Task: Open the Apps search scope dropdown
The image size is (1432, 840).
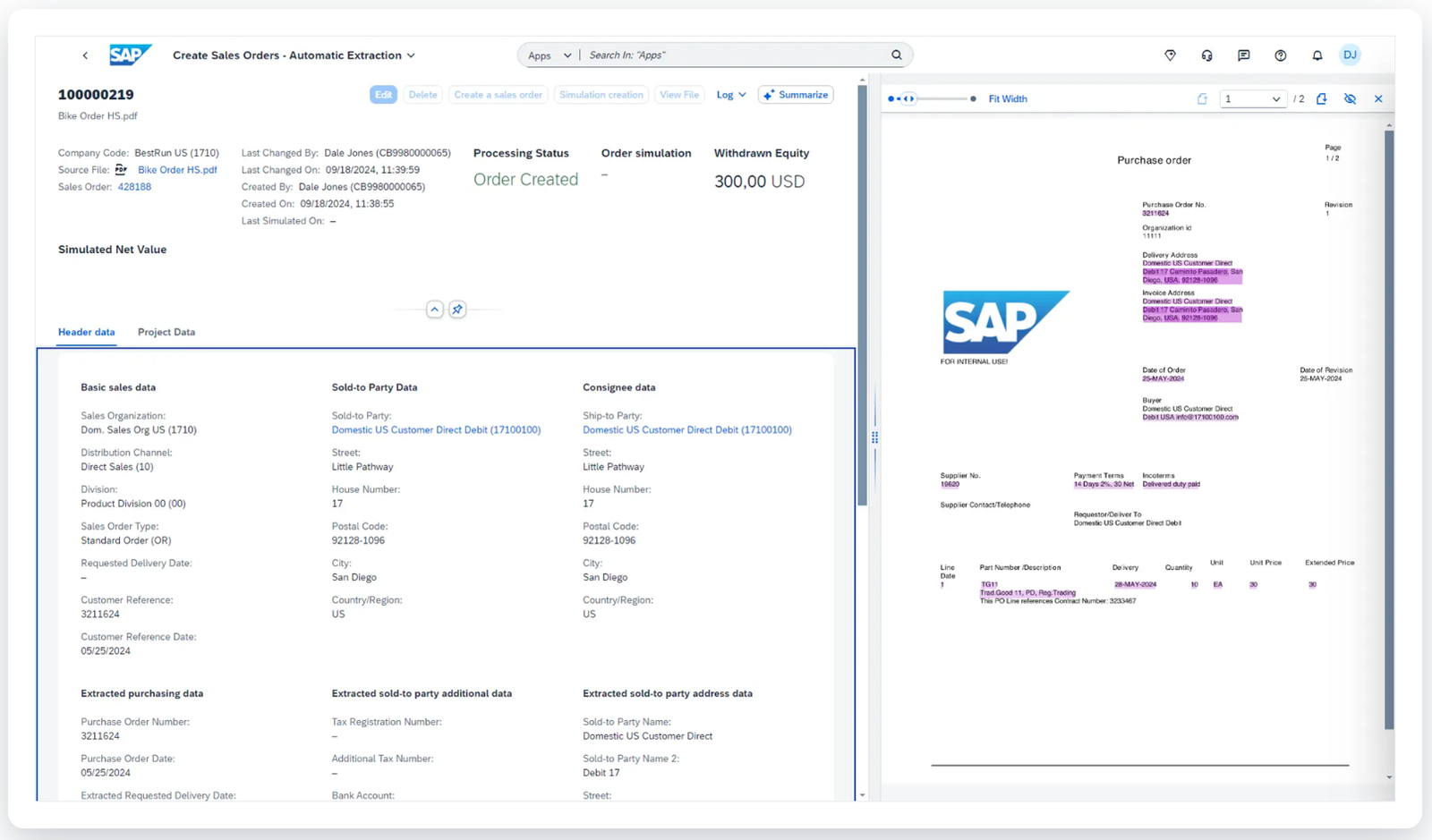Action: coord(549,55)
